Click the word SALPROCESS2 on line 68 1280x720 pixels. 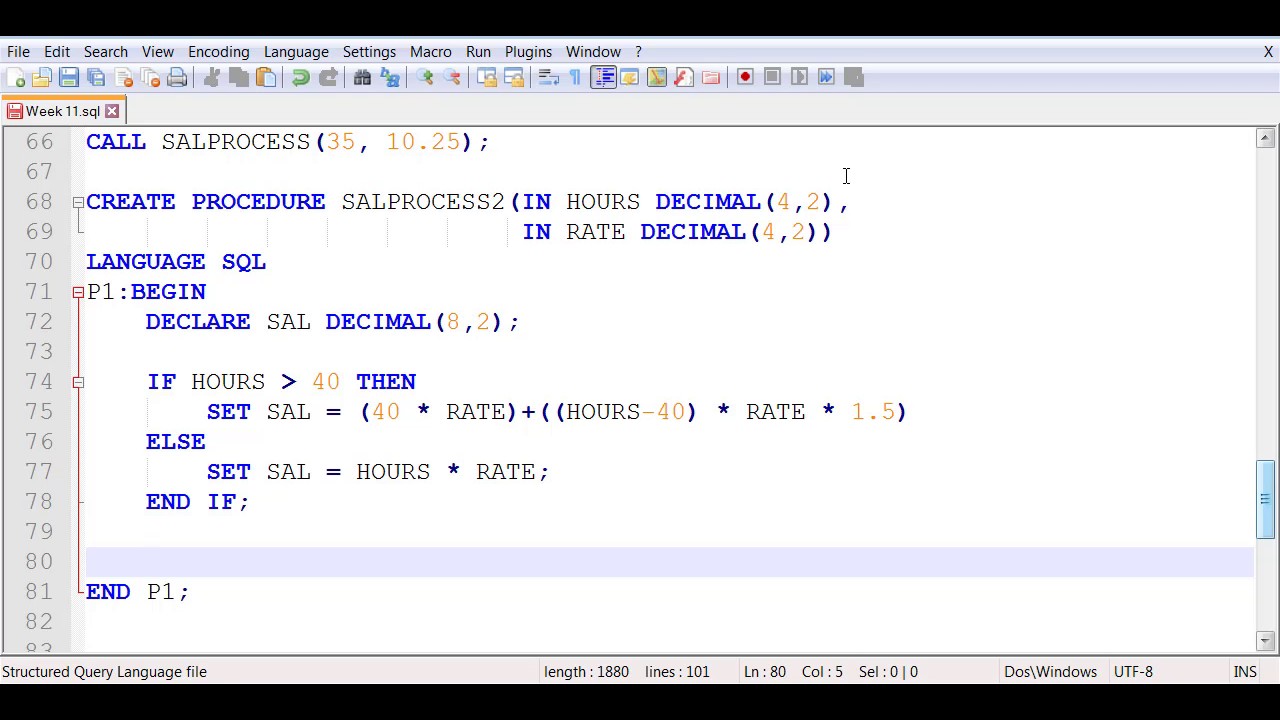point(423,202)
